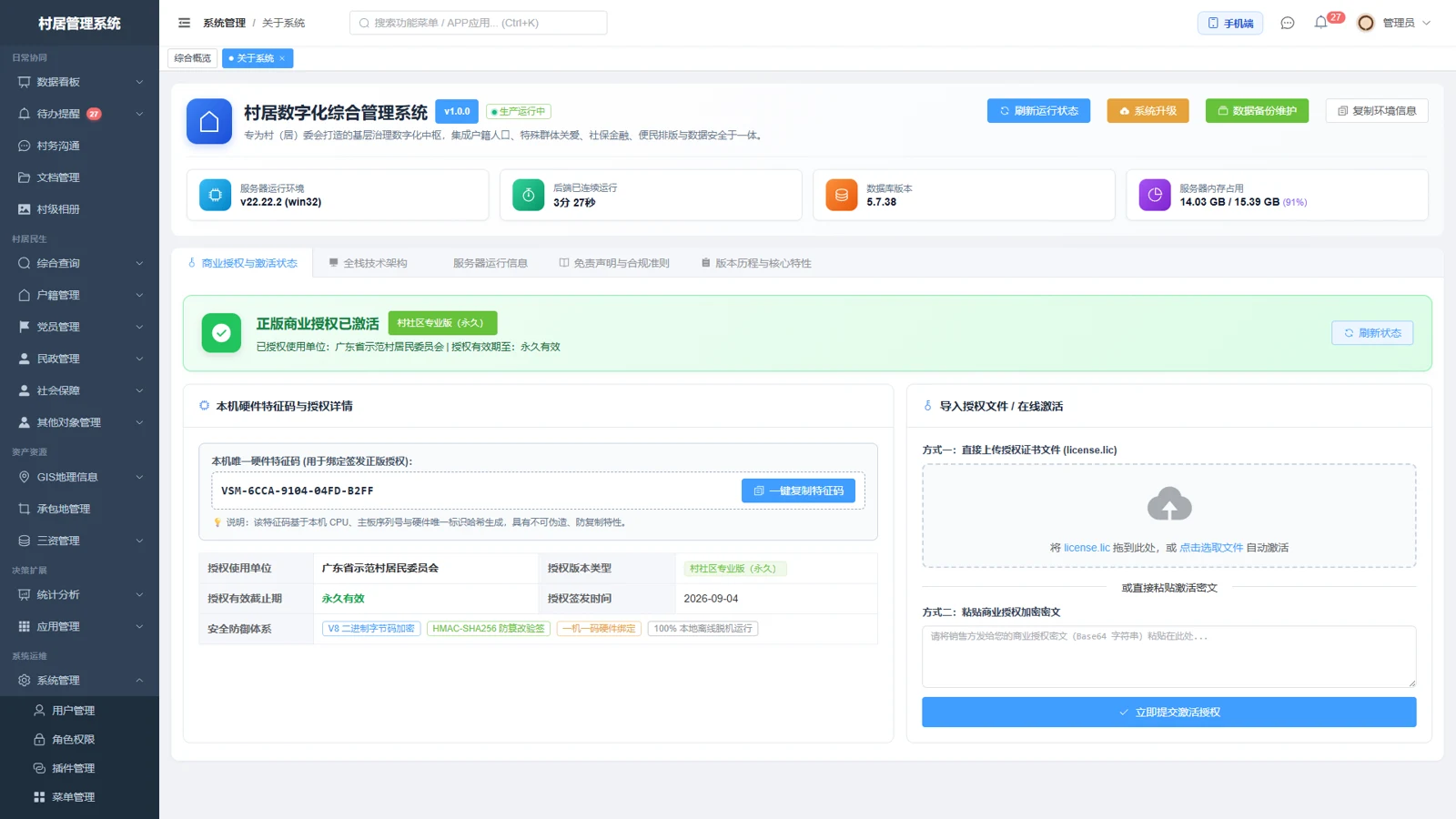
Task: Click the 刷新运行状态 button
Action: (1039, 111)
